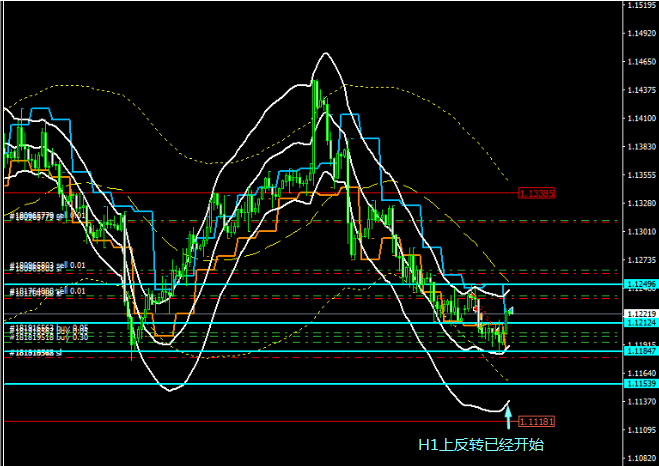Select the cyan 1.11539 price label

click(640, 383)
